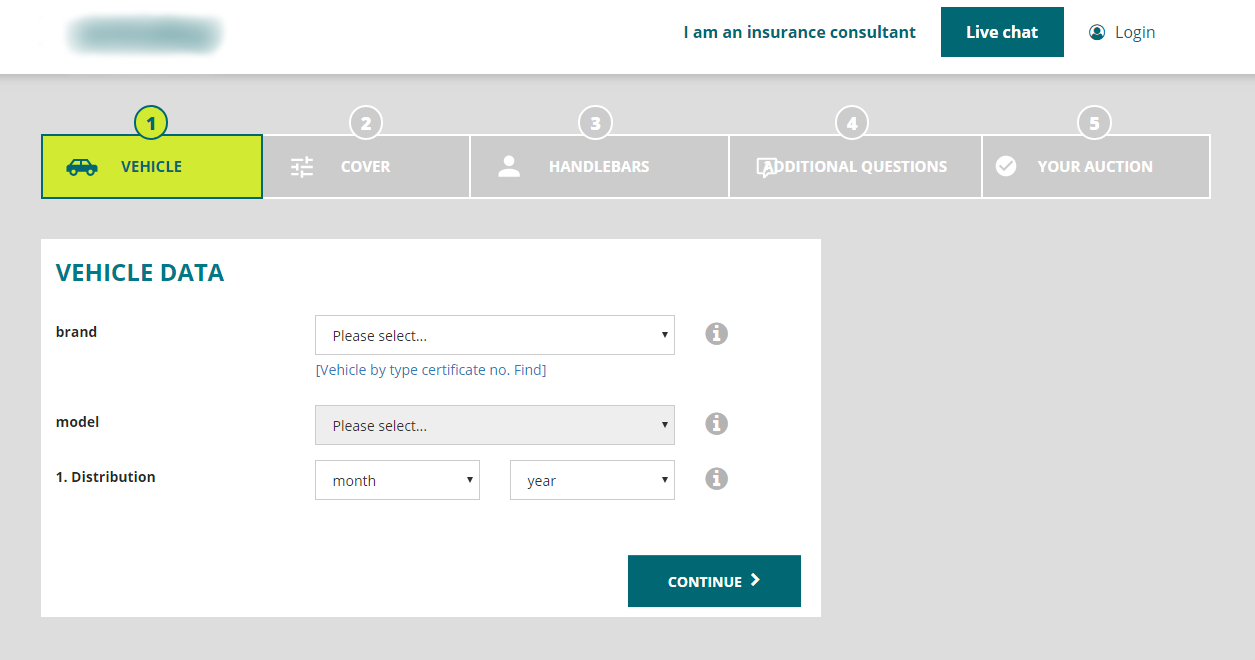Click the step 1 number circle
Viewport: 1255px width, 660px height.
point(151,123)
